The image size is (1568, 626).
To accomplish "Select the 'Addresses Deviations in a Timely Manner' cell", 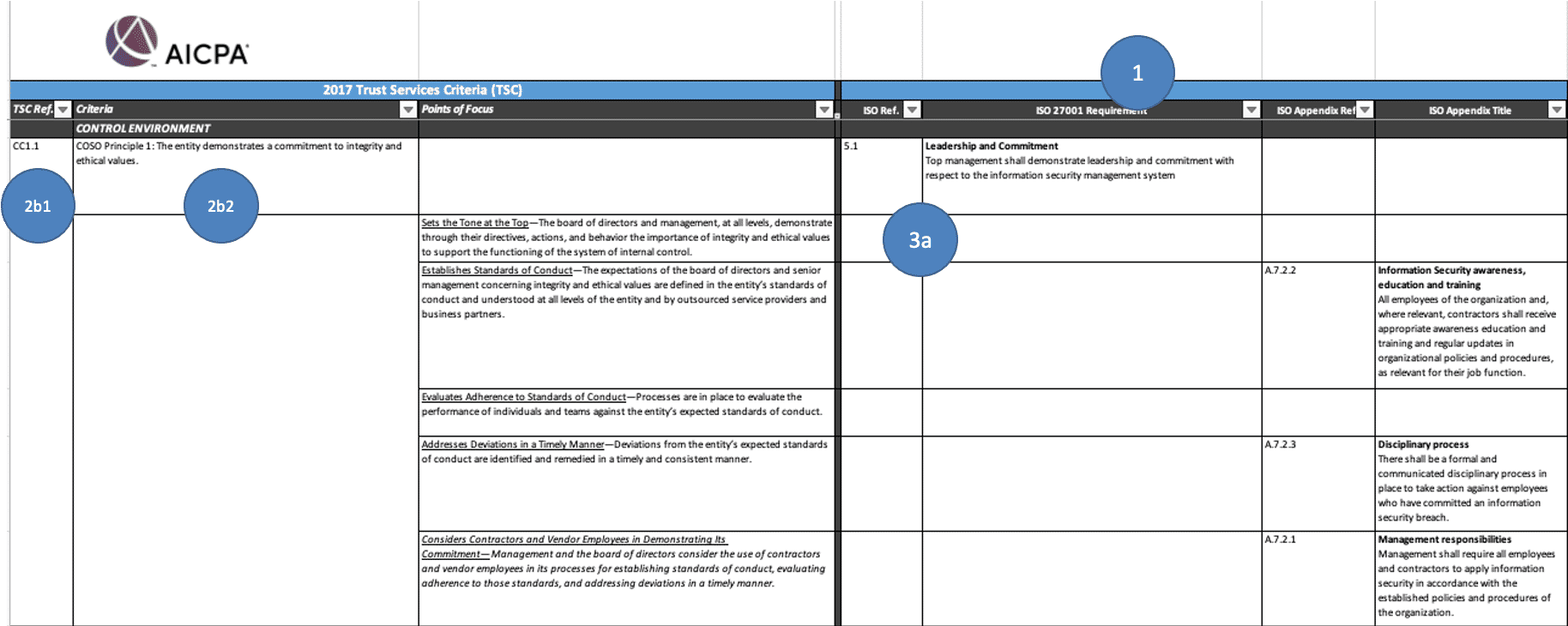I will point(627,484).
